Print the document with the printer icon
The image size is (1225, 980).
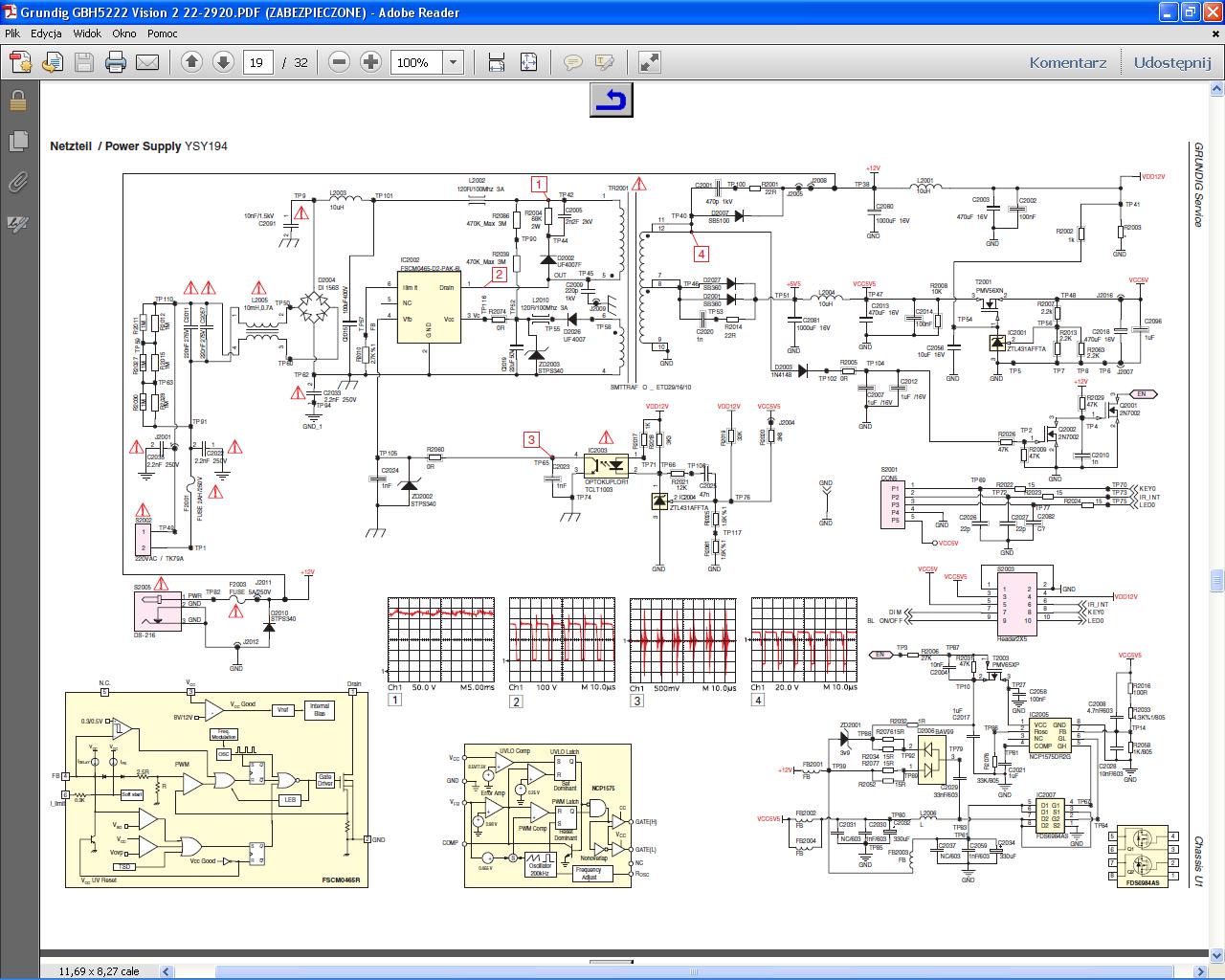click(x=116, y=62)
